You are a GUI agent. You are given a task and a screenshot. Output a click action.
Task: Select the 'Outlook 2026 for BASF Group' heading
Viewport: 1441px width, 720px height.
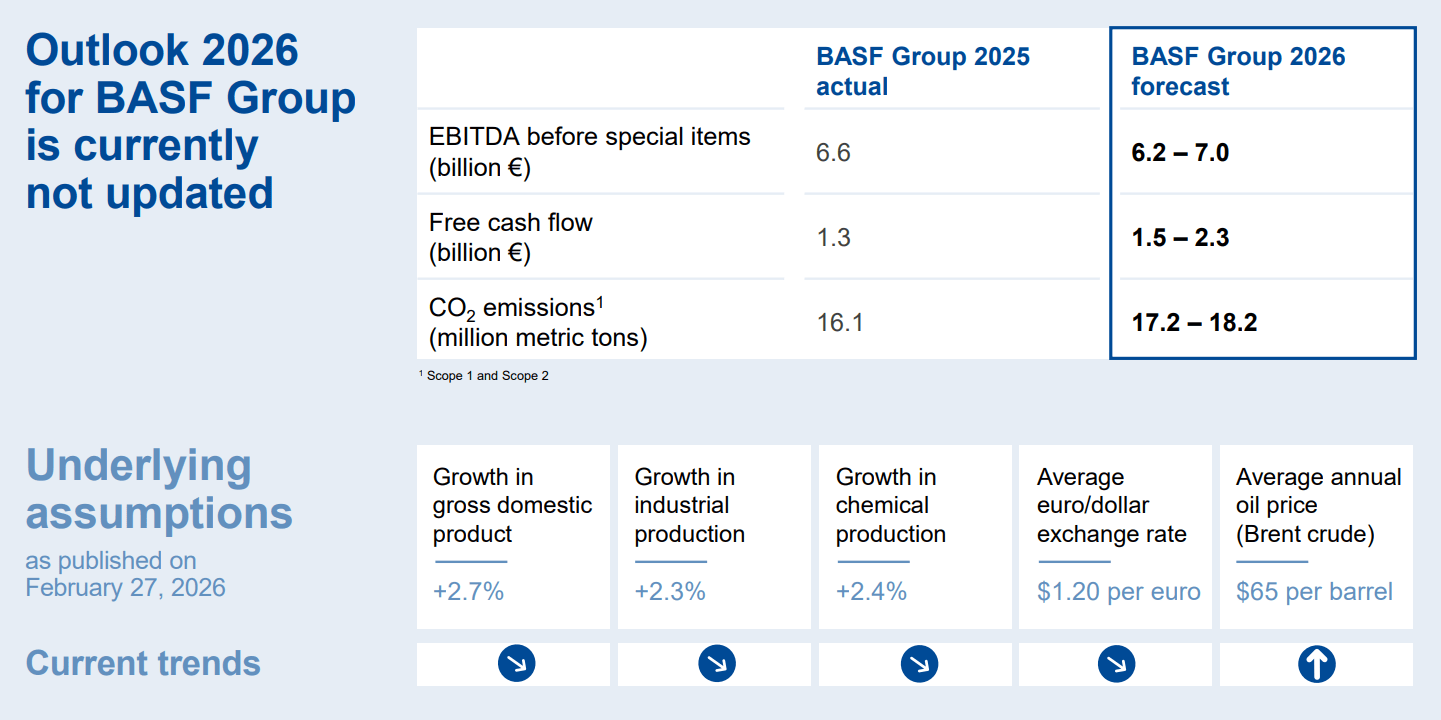(190, 121)
